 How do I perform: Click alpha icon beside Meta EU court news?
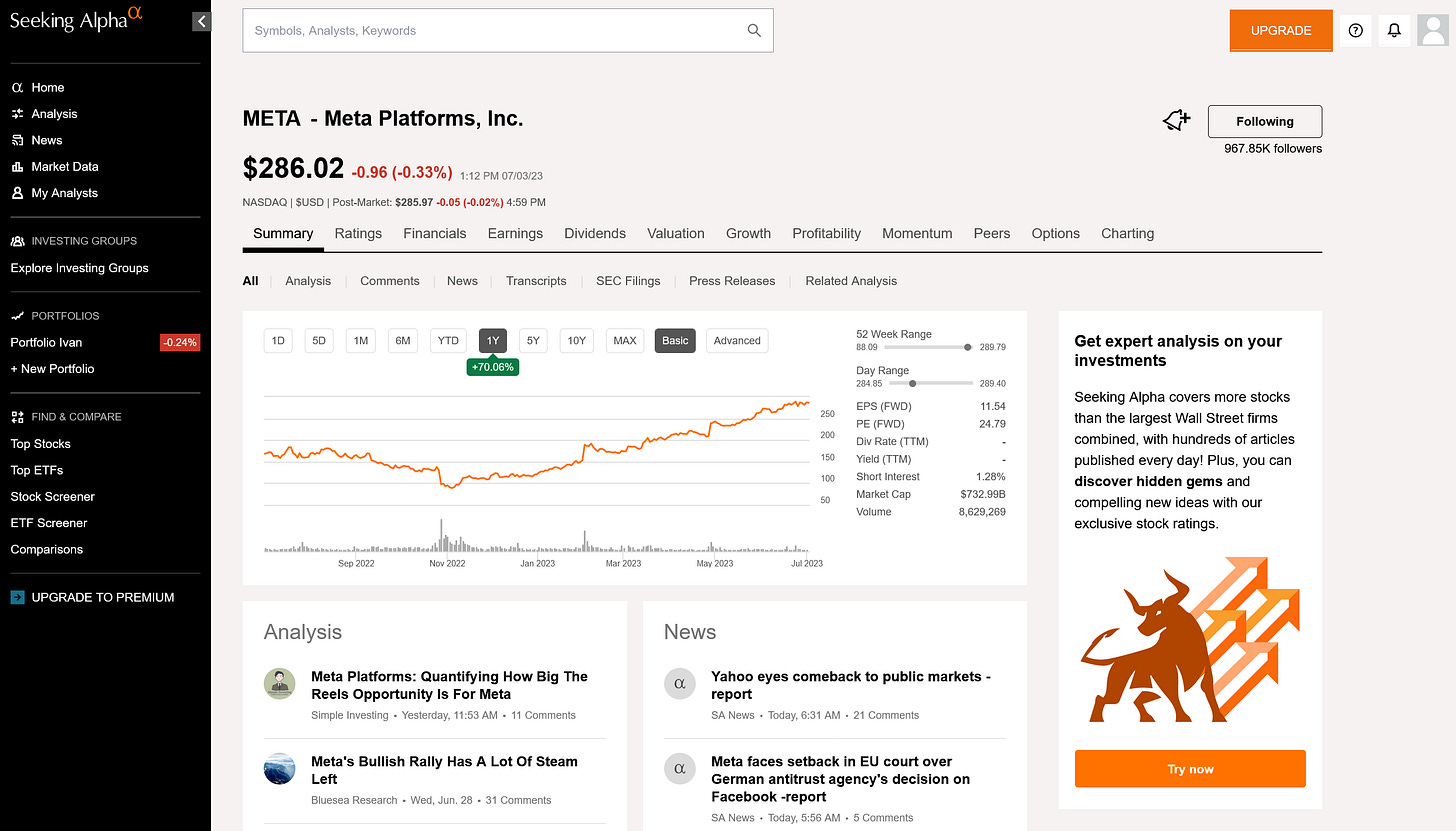click(x=680, y=769)
